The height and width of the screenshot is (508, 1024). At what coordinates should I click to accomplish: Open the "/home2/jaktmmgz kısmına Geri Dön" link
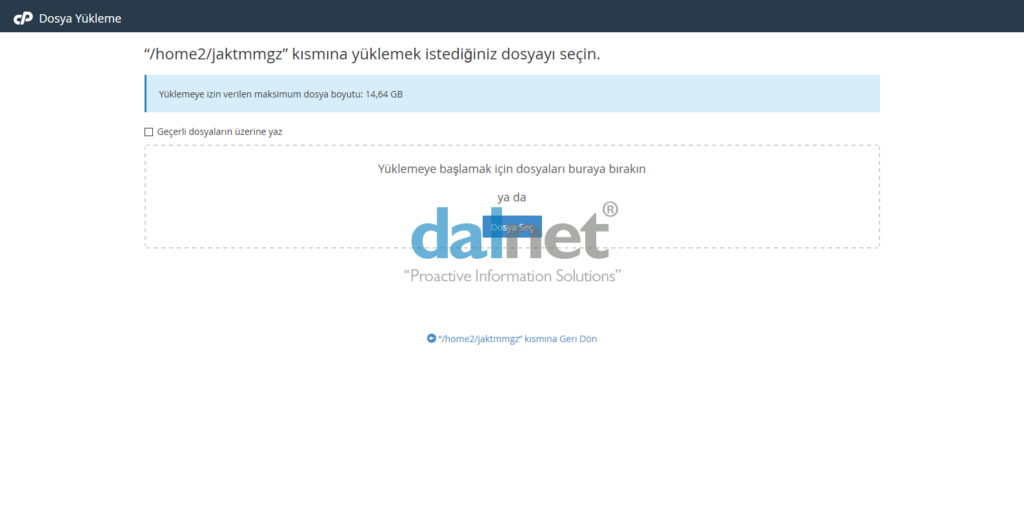(x=511, y=339)
